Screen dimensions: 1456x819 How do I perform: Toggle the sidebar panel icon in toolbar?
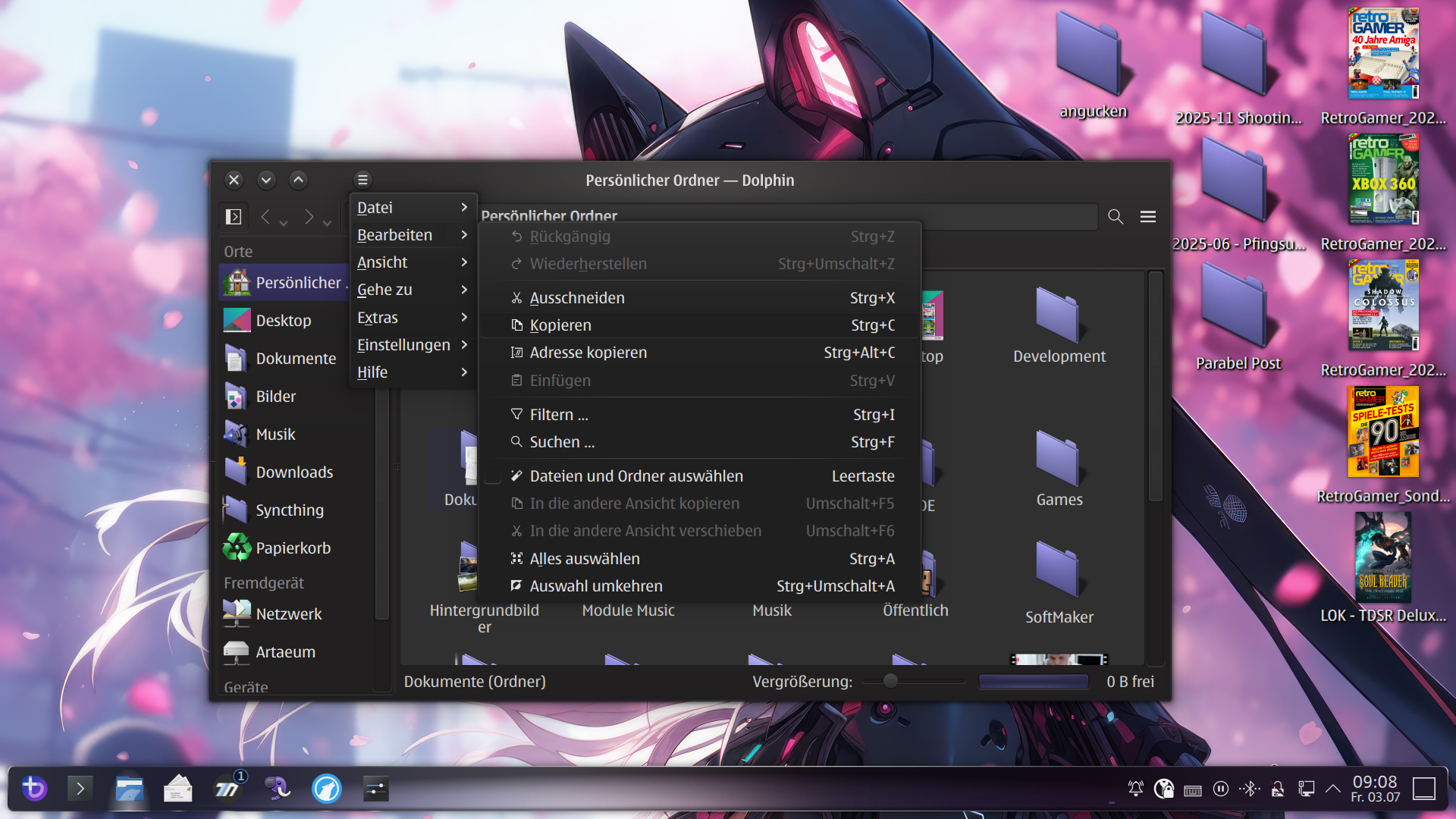pyautogui.click(x=234, y=217)
